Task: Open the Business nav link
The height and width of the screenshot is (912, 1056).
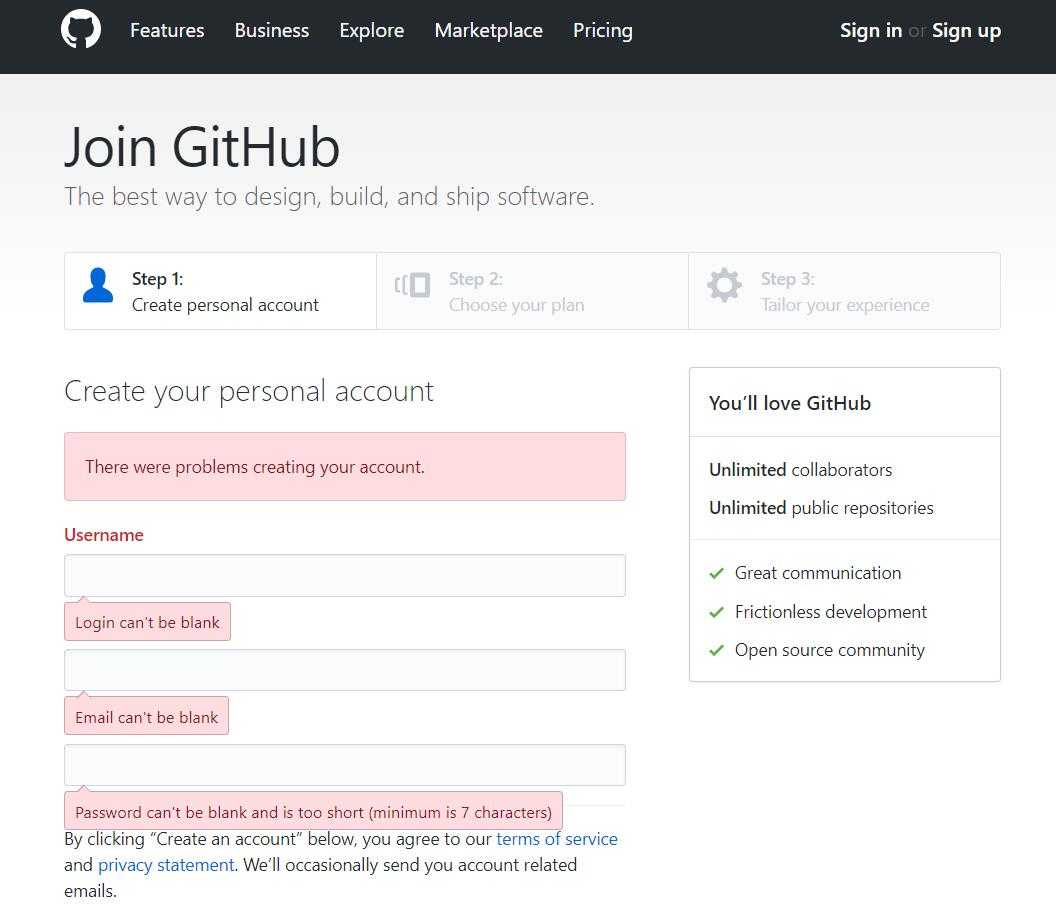Action: 271,30
